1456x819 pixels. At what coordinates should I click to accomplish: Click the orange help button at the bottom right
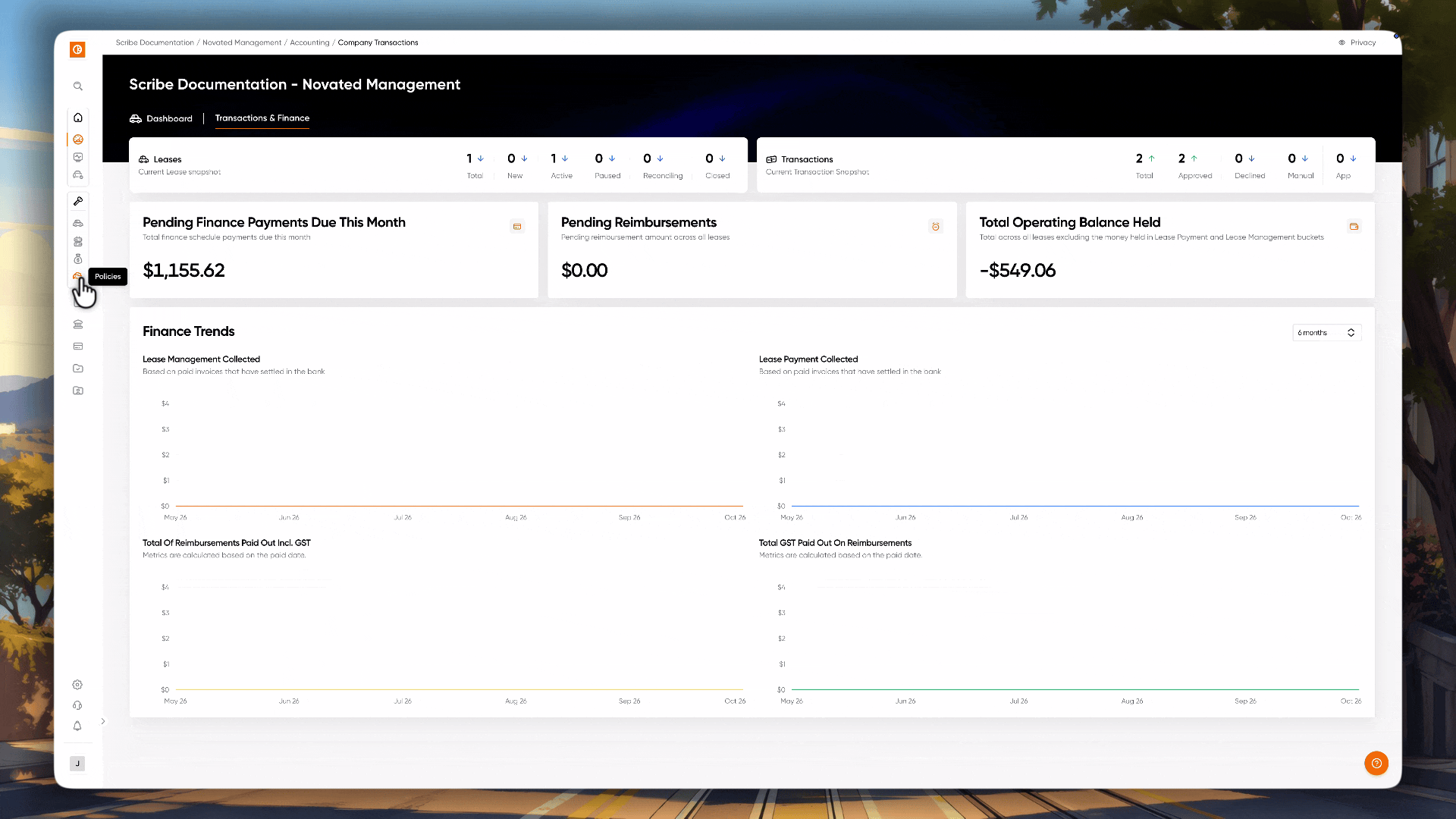1376,763
